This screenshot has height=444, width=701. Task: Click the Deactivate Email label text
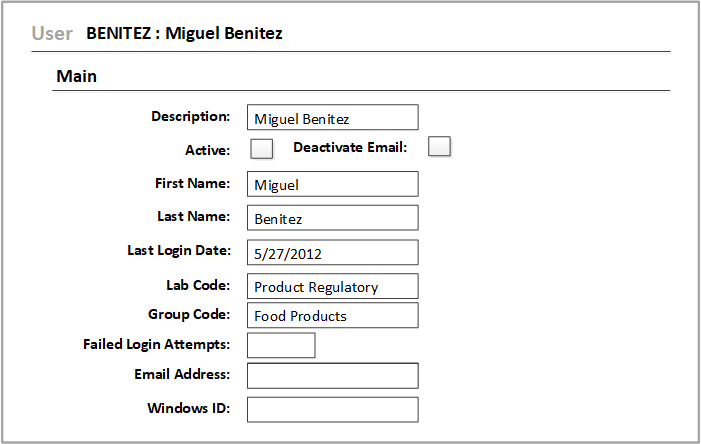350,148
